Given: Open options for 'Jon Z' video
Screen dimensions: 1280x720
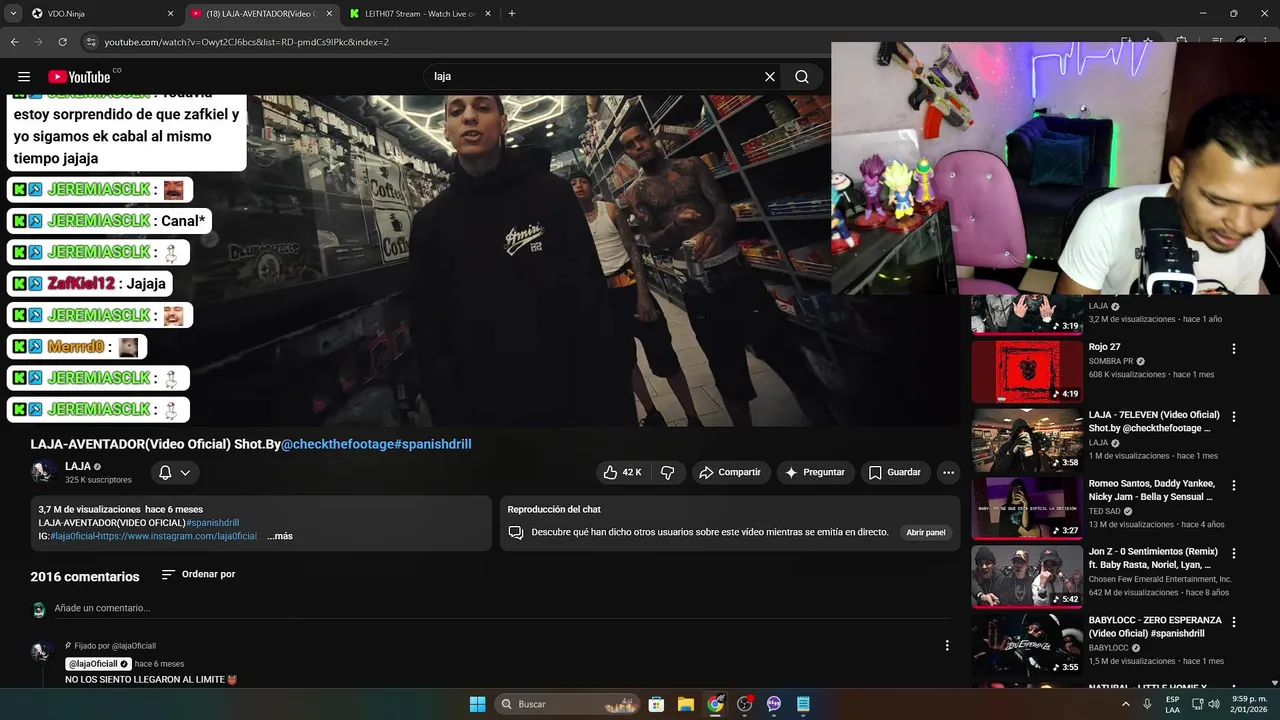Looking at the screenshot, I should pyautogui.click(x=1234, y=553).
